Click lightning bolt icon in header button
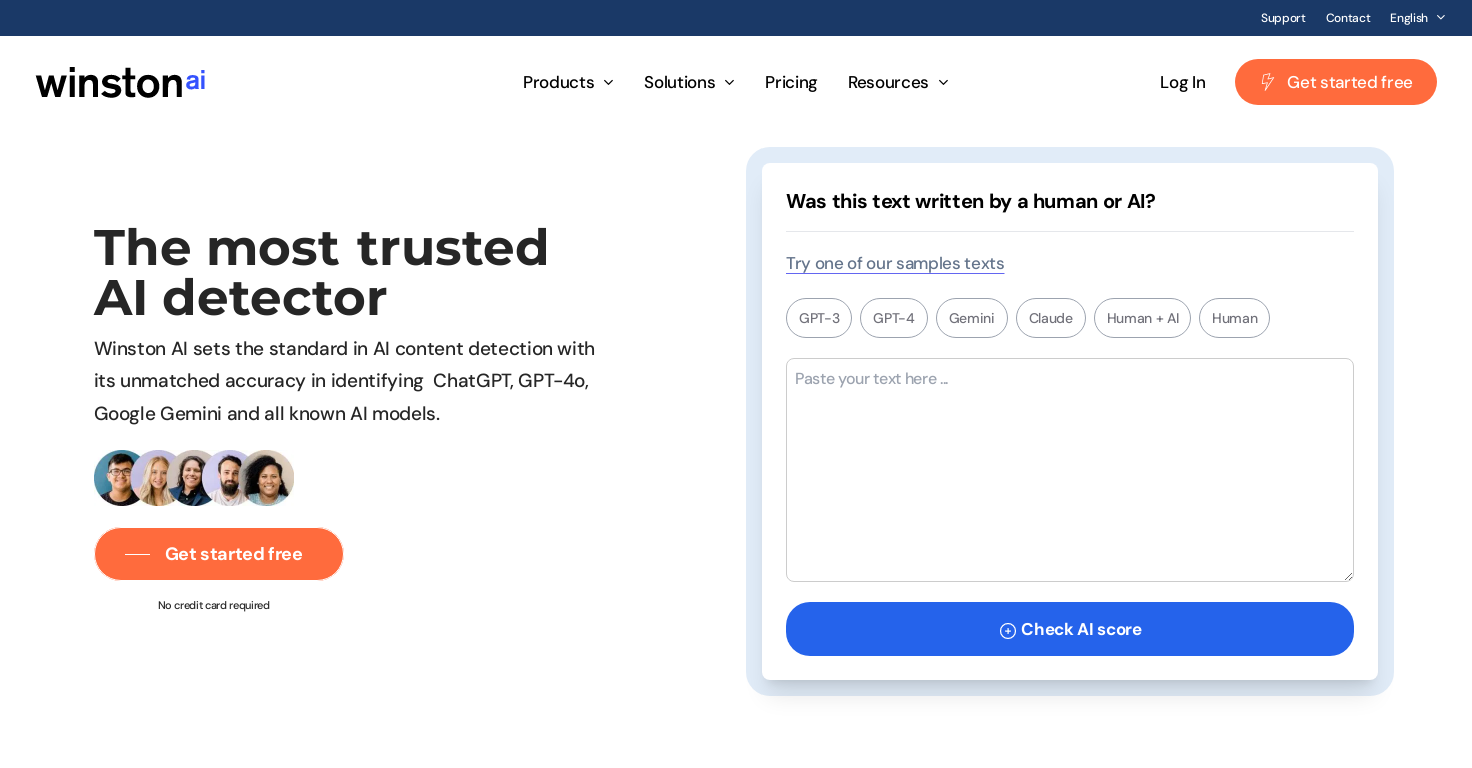The image size is (1472, 768). (1267, 82)
